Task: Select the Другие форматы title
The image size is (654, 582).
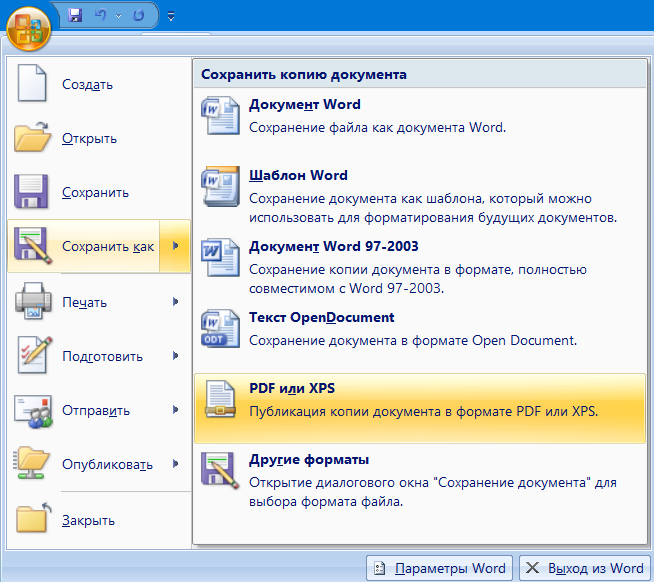Action: point(309,460)
